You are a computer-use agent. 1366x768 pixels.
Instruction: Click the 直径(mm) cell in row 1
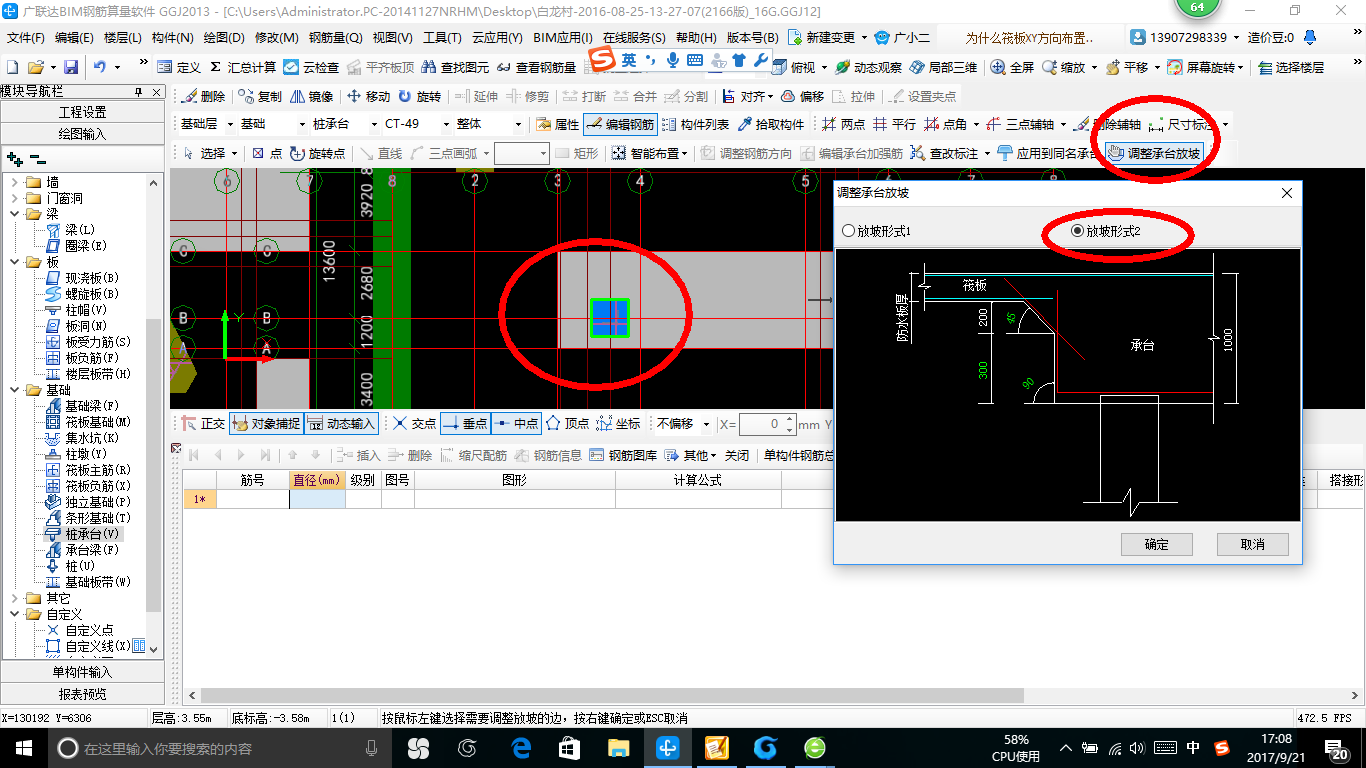[317, 499]
